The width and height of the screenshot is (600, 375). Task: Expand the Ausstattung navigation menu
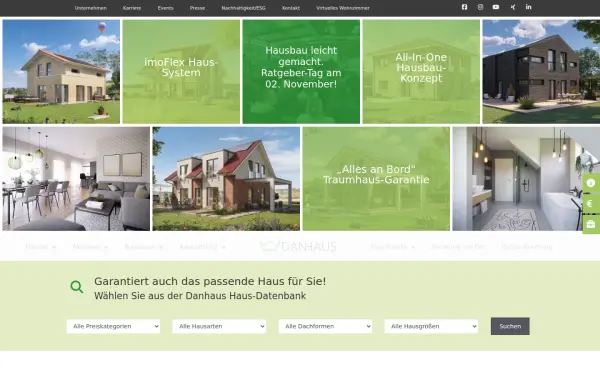click(202, 247)
